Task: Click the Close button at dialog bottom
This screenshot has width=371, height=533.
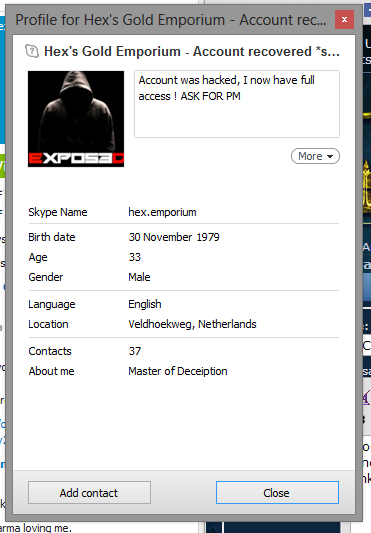Action: tap(277, 492)
